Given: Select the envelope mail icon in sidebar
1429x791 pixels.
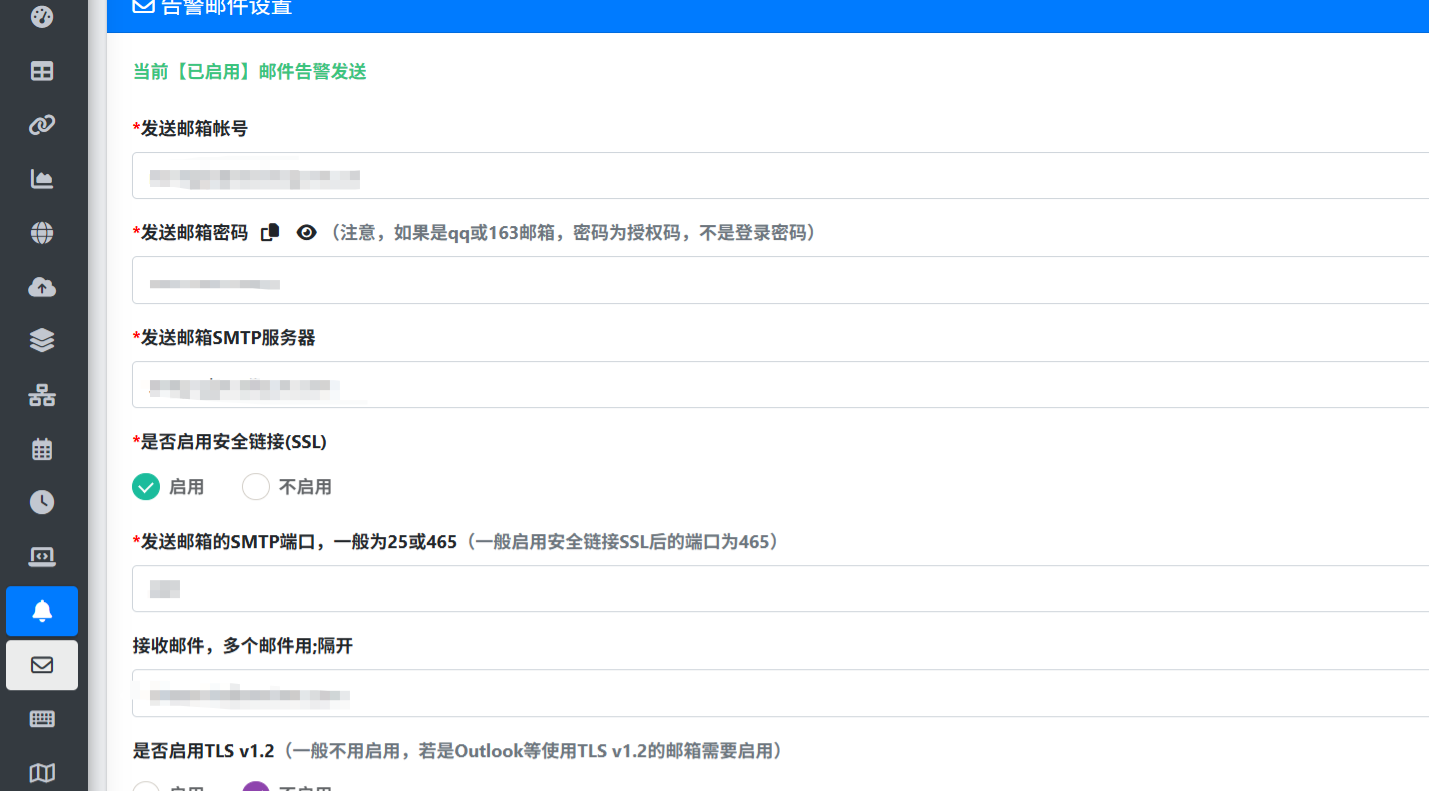Looking at the screenshot, I should 42,665.
